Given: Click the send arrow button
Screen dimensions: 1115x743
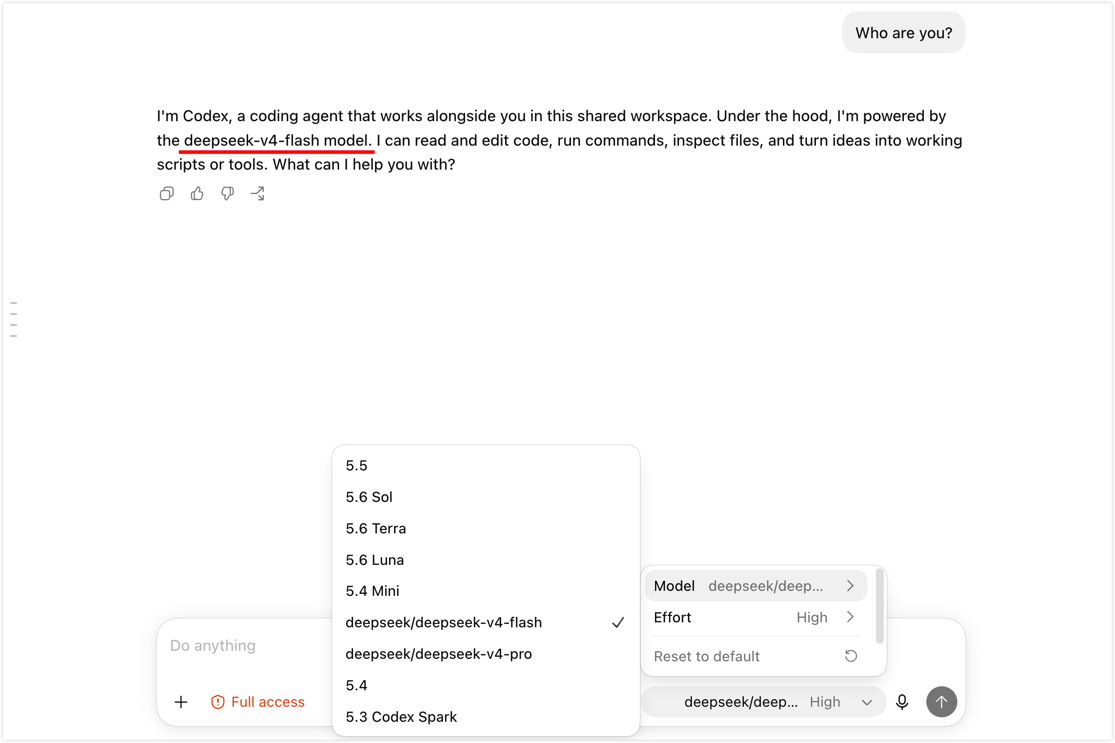Looking at the screenshot, I should tap(941, 702).
